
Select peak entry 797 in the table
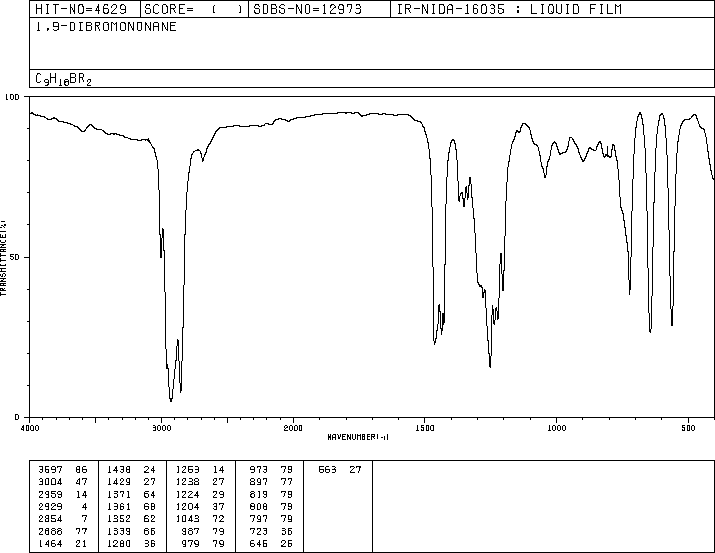coord(271,519)
